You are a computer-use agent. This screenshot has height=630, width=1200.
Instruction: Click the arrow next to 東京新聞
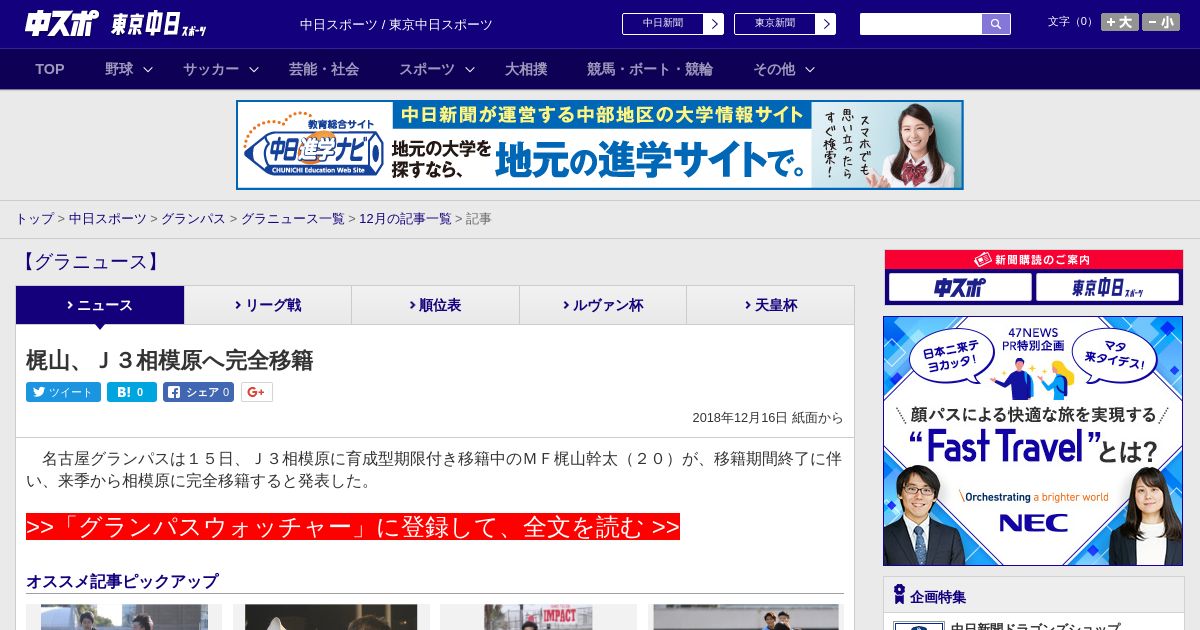pos(826,24)
